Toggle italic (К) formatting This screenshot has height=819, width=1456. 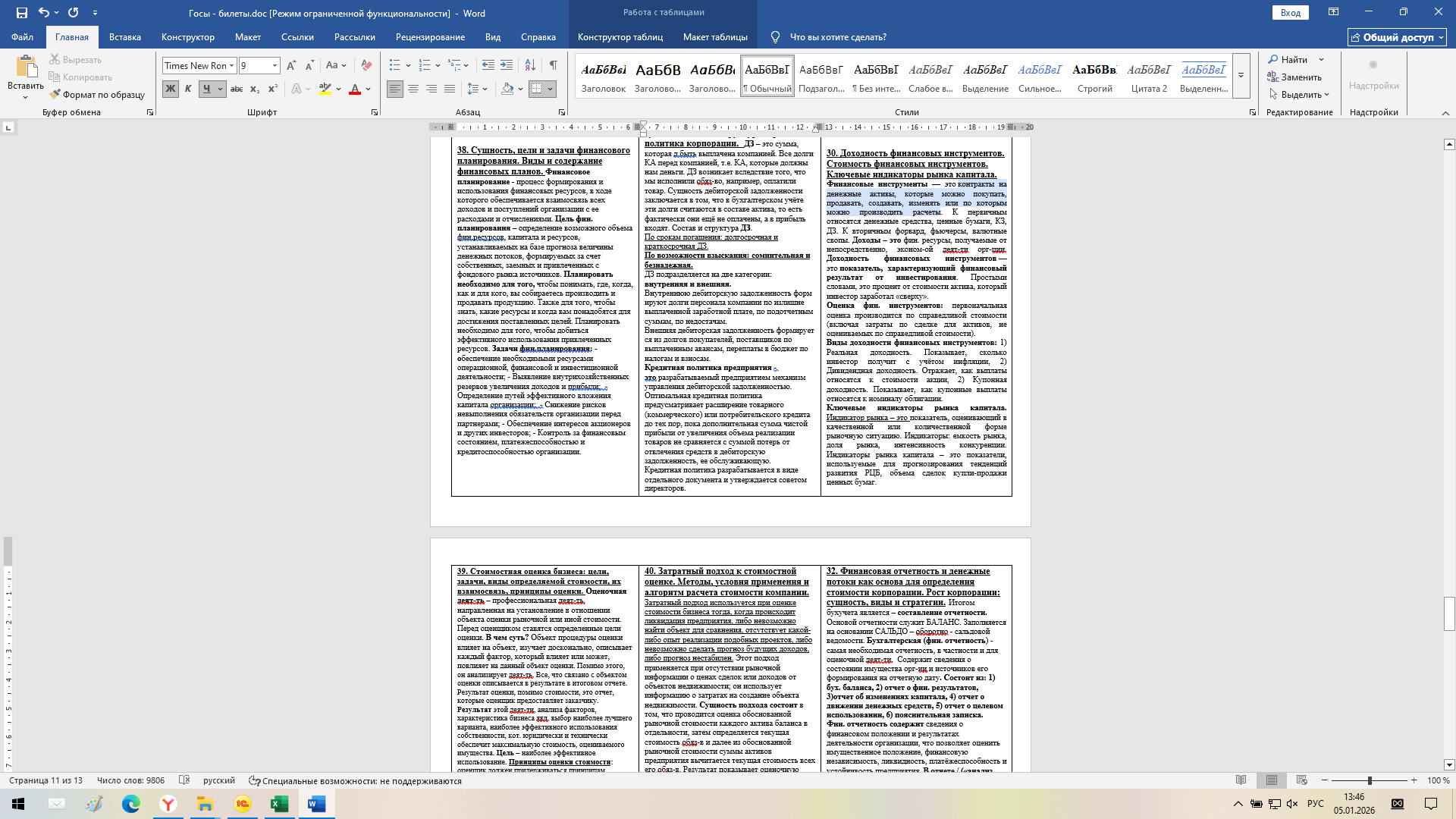pyautogui.click(x=188, y=89)
